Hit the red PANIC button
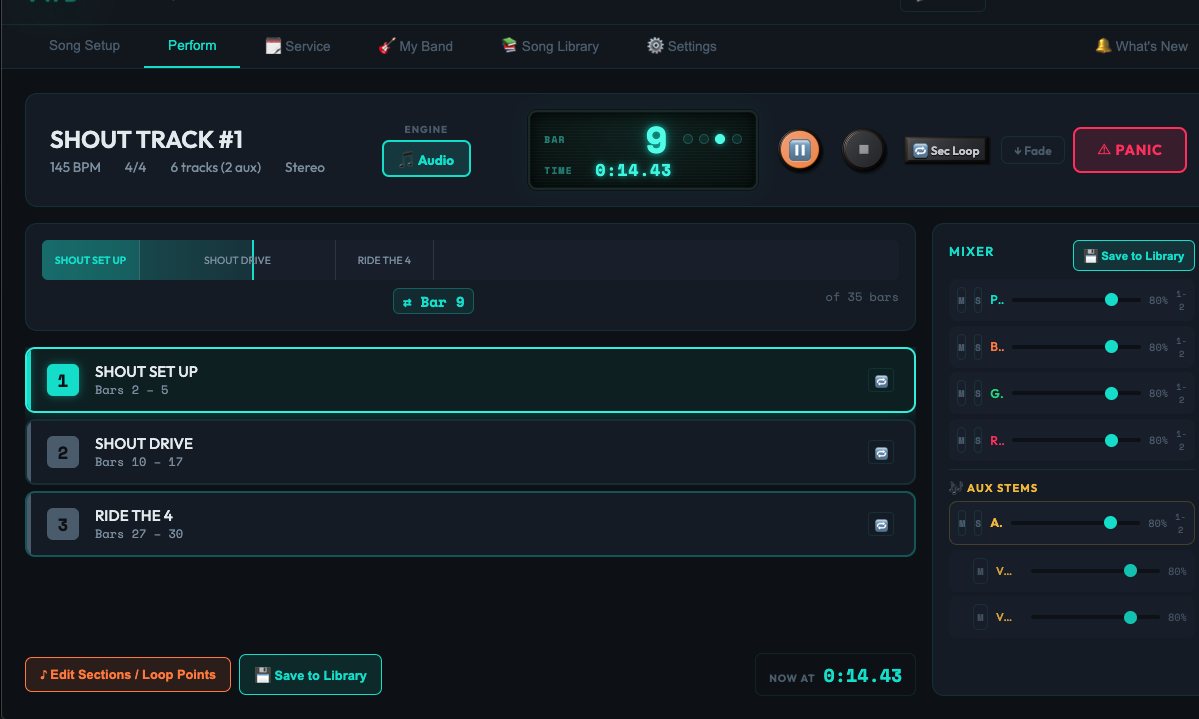The height and width of the screenshot is (719, 1199). tap(1129, 150)
